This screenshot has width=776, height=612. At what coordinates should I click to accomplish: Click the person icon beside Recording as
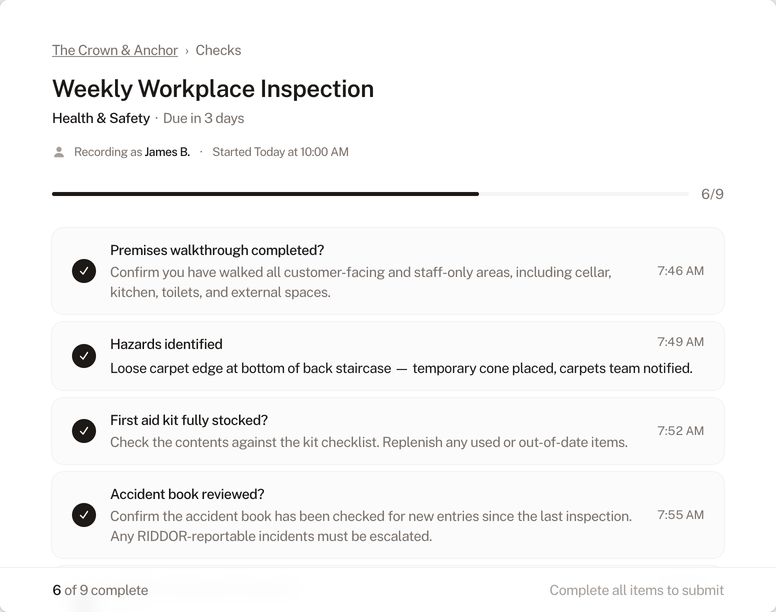pyautogui.click(x=59, y=152)
